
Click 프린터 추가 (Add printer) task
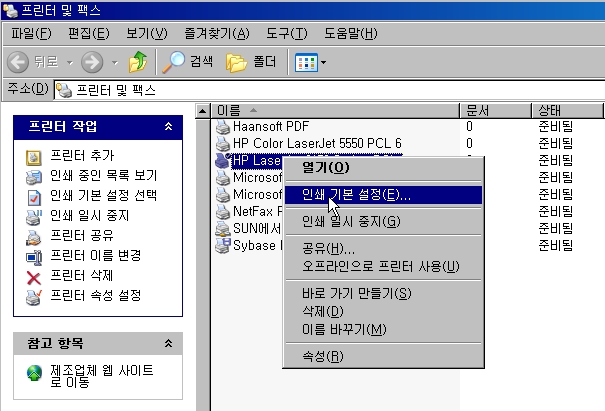(x=82, y=156)
